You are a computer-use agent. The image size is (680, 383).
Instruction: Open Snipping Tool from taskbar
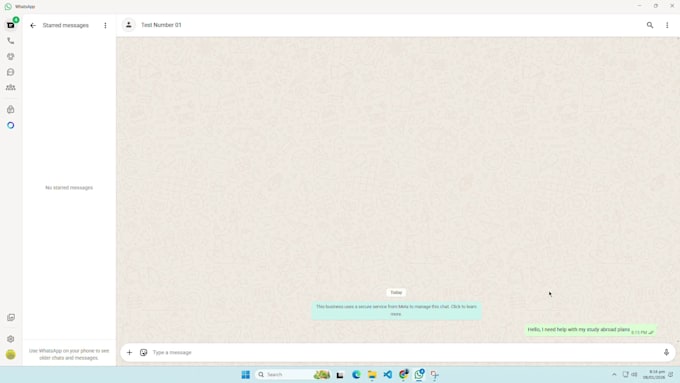point(435,374)
